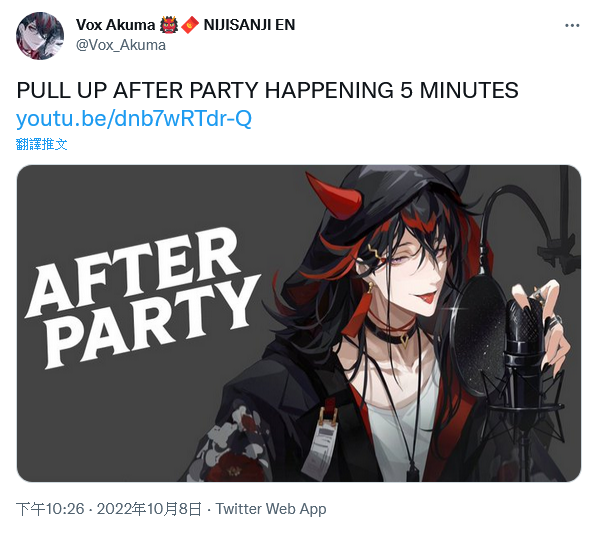598x535 pixels.
Task: Click the 下午10:26 timestamp
Action: (50, 509)
